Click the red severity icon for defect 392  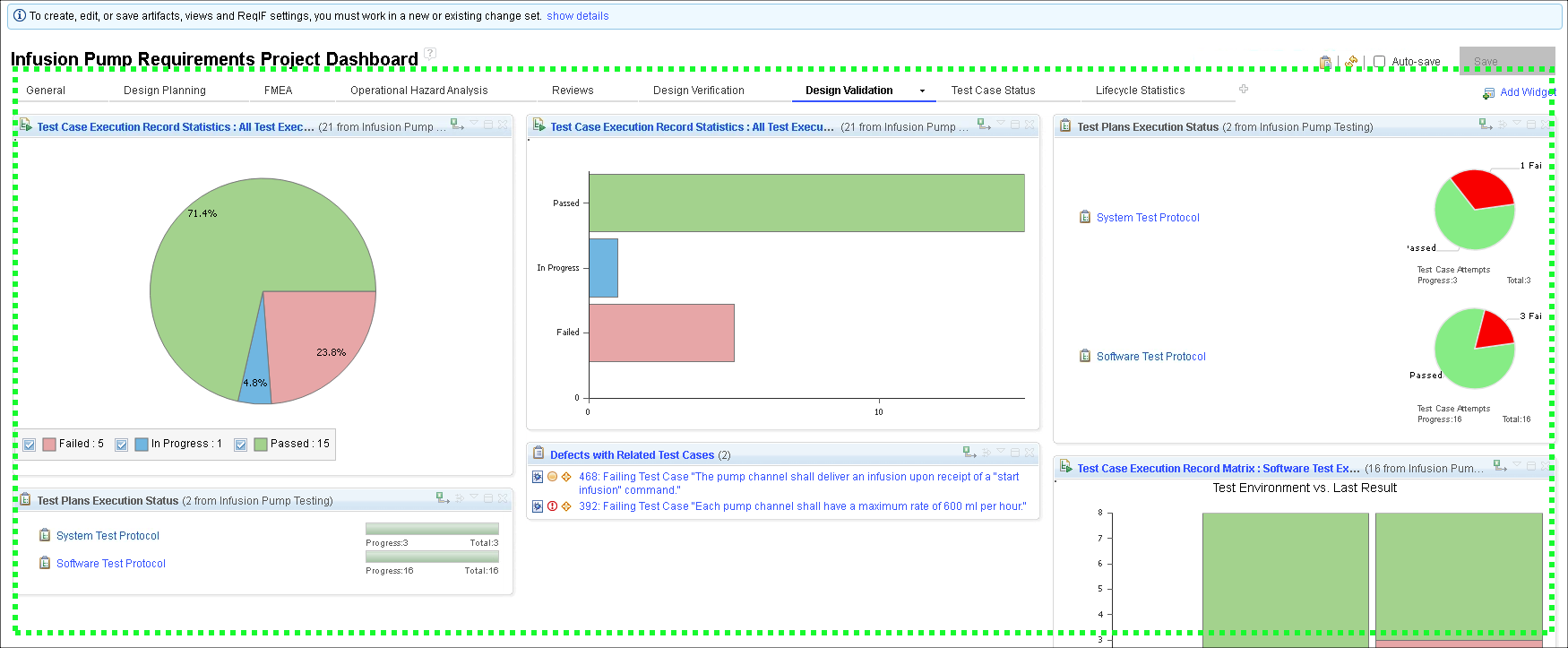553,506
